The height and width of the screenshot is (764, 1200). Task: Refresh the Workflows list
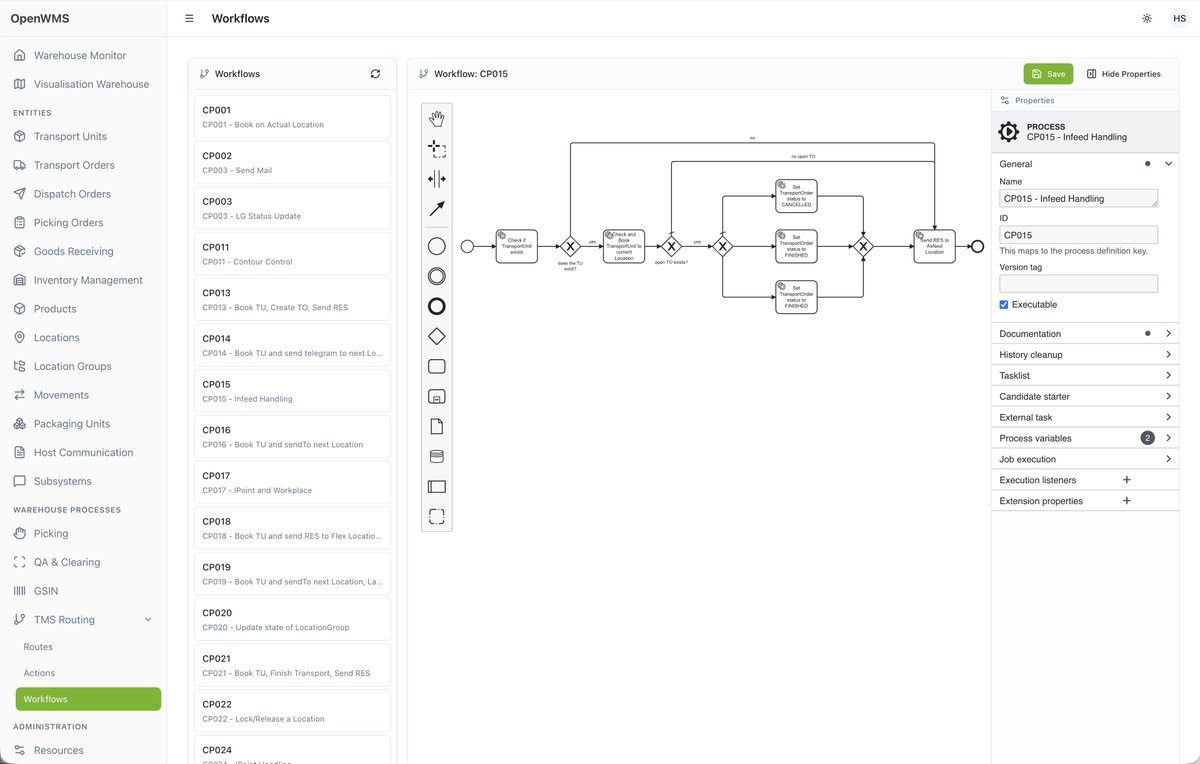(375, 74)
